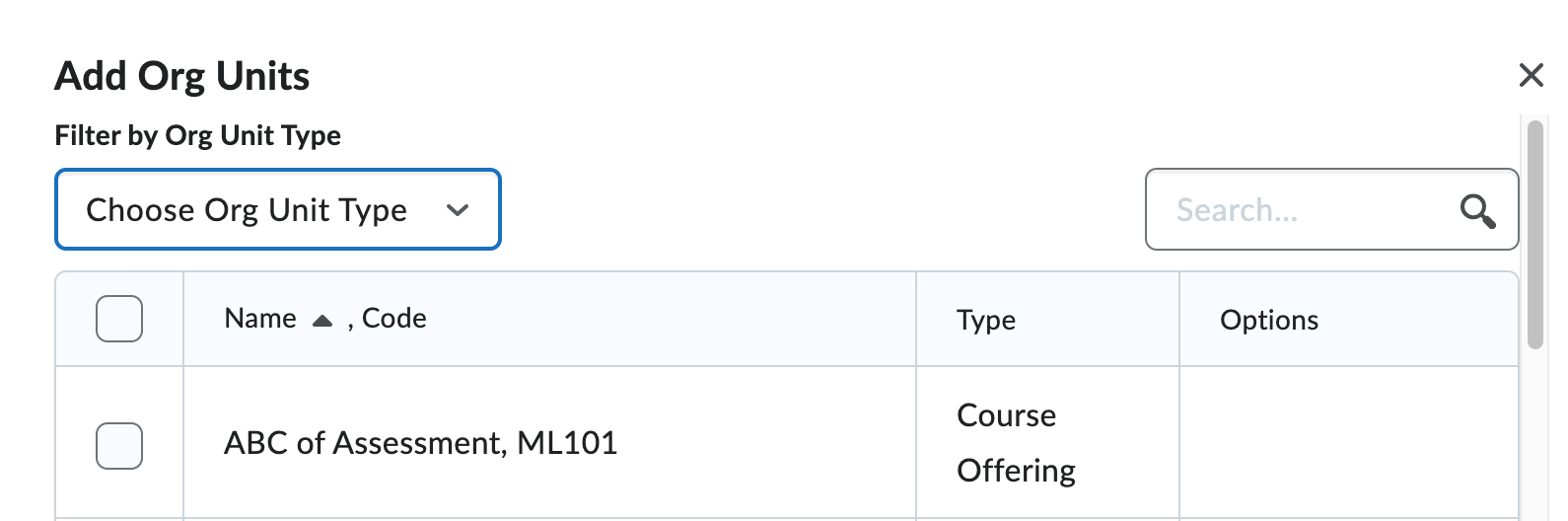Screen dimensions: 1568x521
Task: Sort by the Code column header
Action: (394, 319)
